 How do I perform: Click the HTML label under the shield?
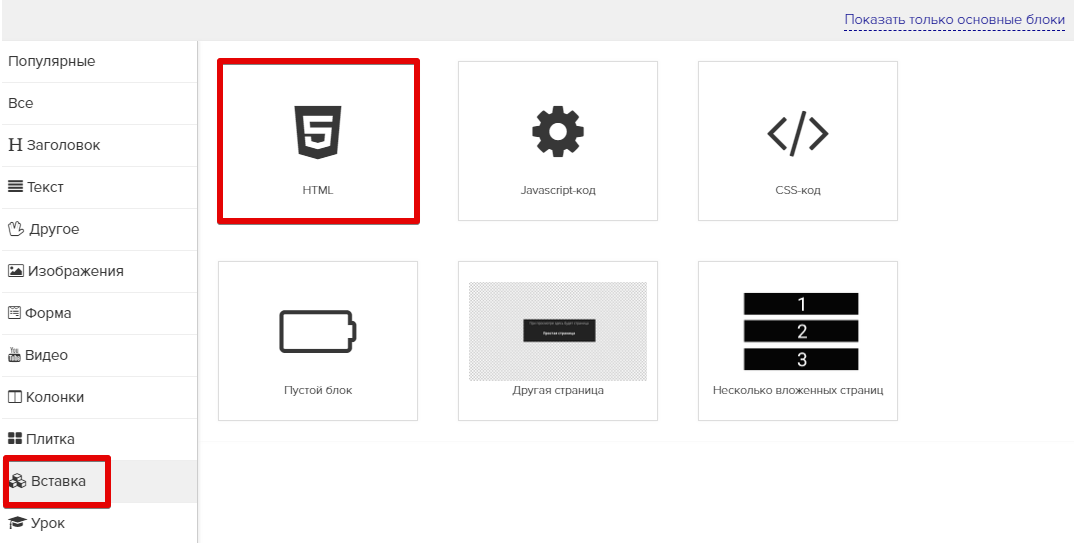[317, 190]
